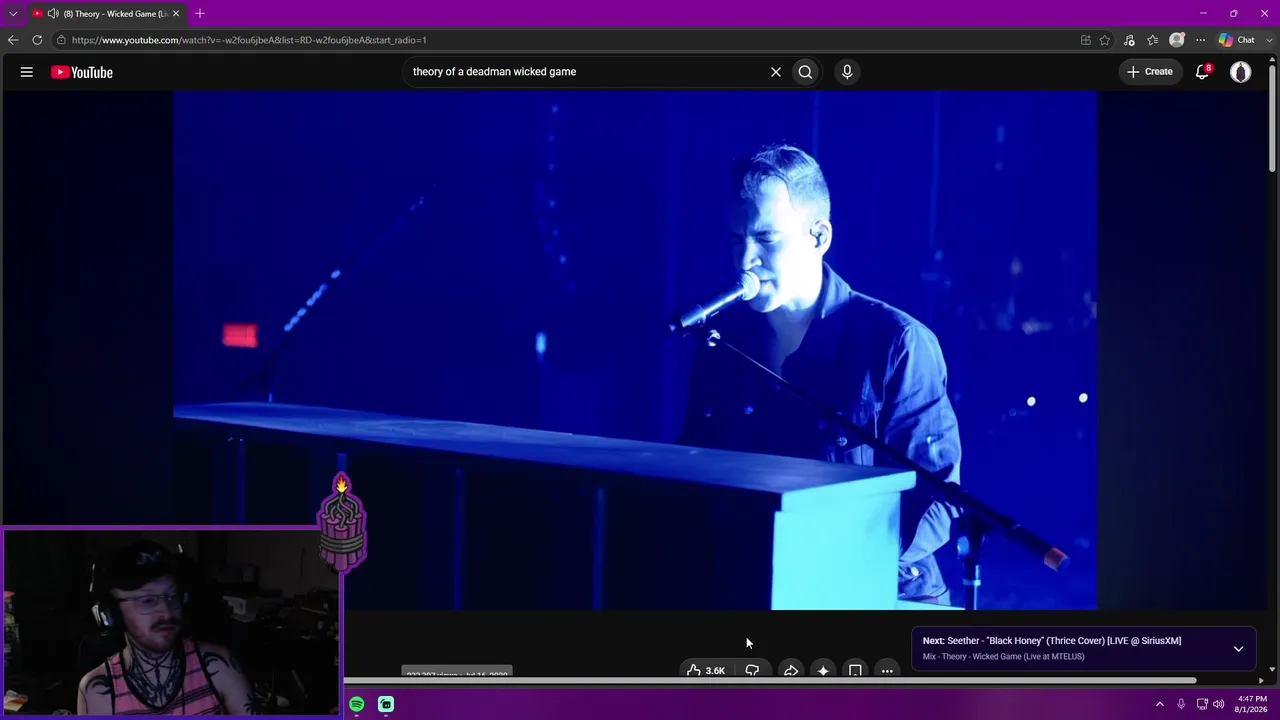Open taskbar microphone status icon
Viewport: 1280px width, 720px height.
point(1181,705)
